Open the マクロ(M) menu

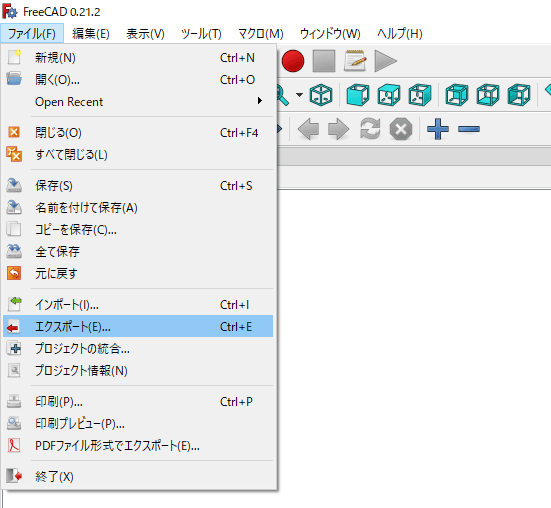tap(261, 34)
